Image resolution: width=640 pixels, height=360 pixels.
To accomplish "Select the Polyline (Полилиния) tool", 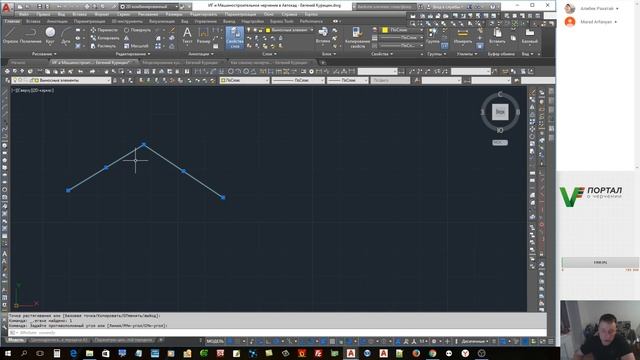I will (31, 35).
